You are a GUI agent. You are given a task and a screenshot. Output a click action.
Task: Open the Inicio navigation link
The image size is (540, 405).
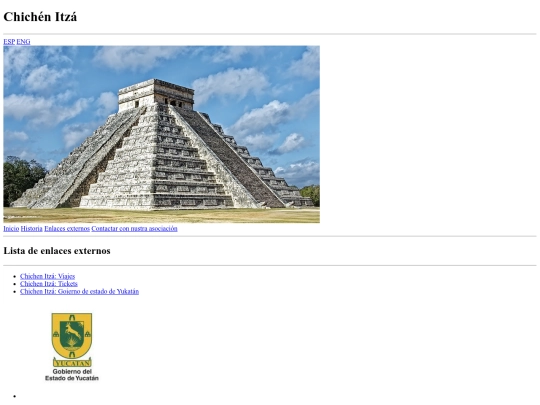[11, 229]
